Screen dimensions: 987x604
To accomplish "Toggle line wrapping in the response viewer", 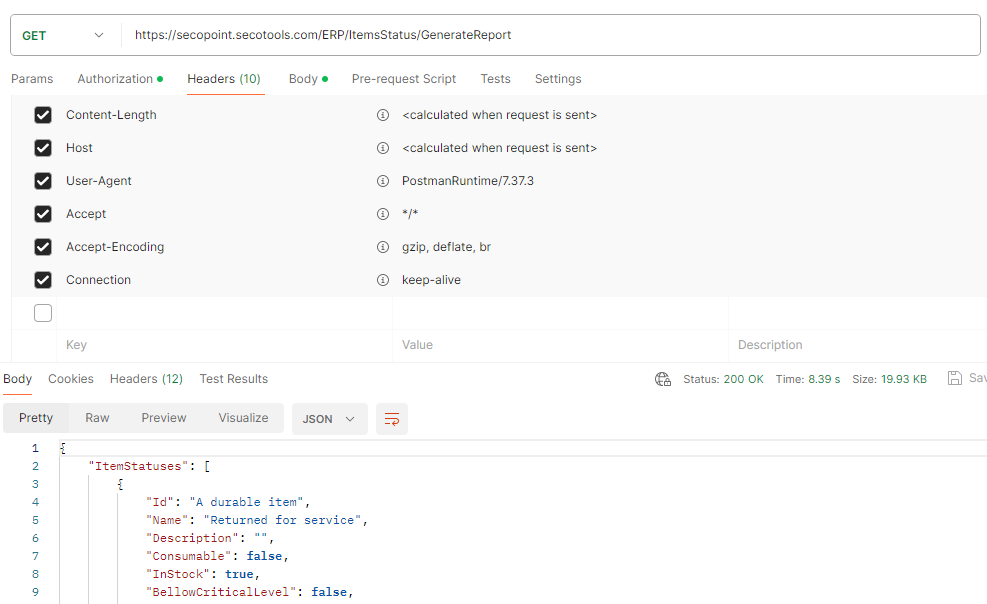I will pyautogui.click(x=391, y=419).
